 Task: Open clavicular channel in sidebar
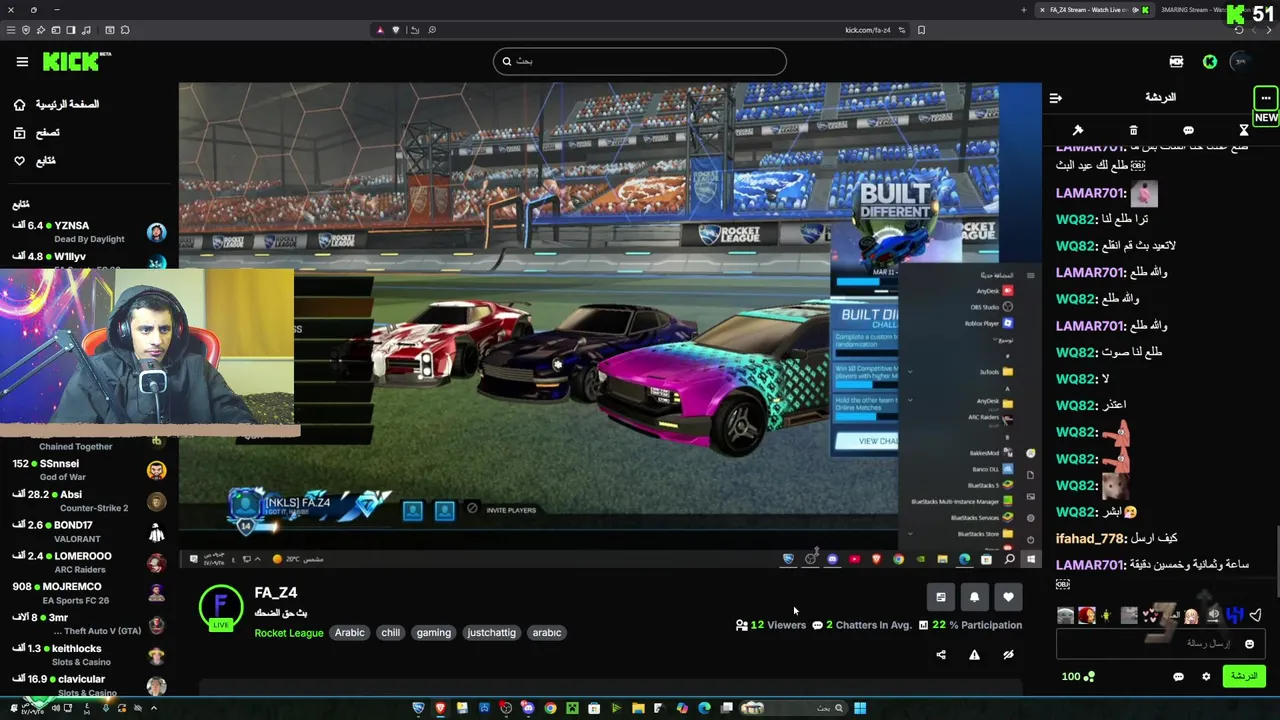coord(89,686)
